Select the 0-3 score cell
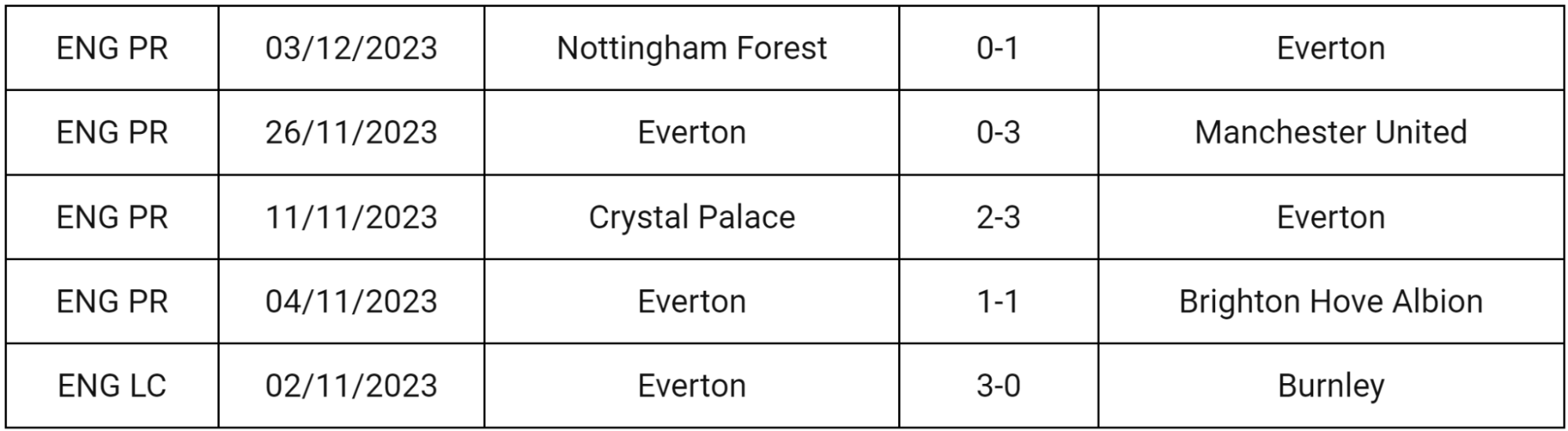This screenshot has width=1568, height=431. tap(998, 132)
